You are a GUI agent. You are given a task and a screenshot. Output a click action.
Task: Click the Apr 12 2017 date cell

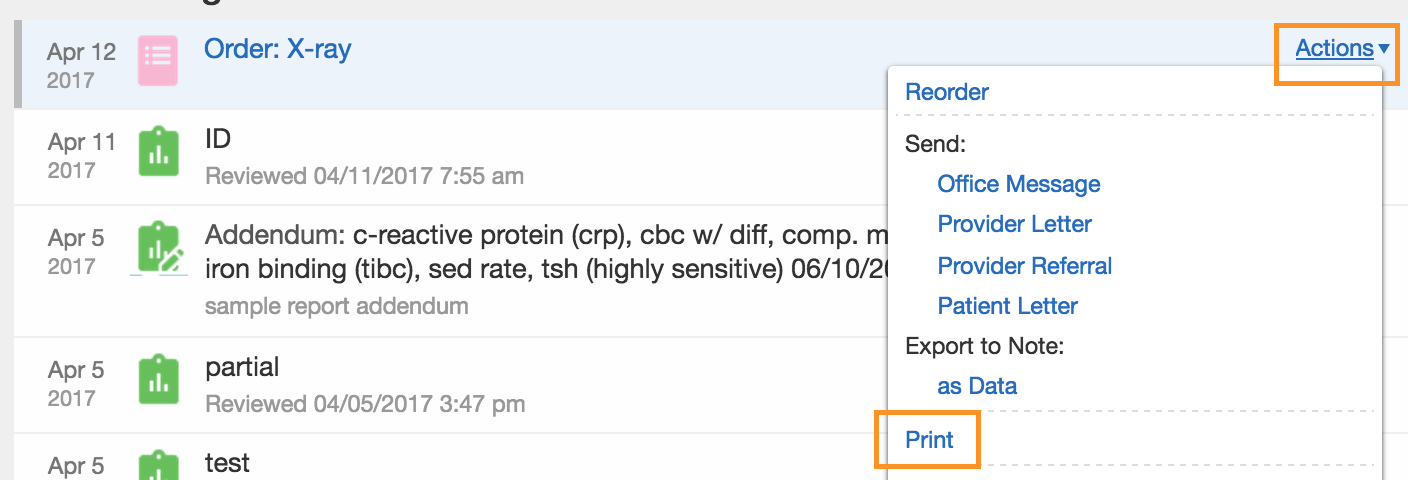(82, 65)
